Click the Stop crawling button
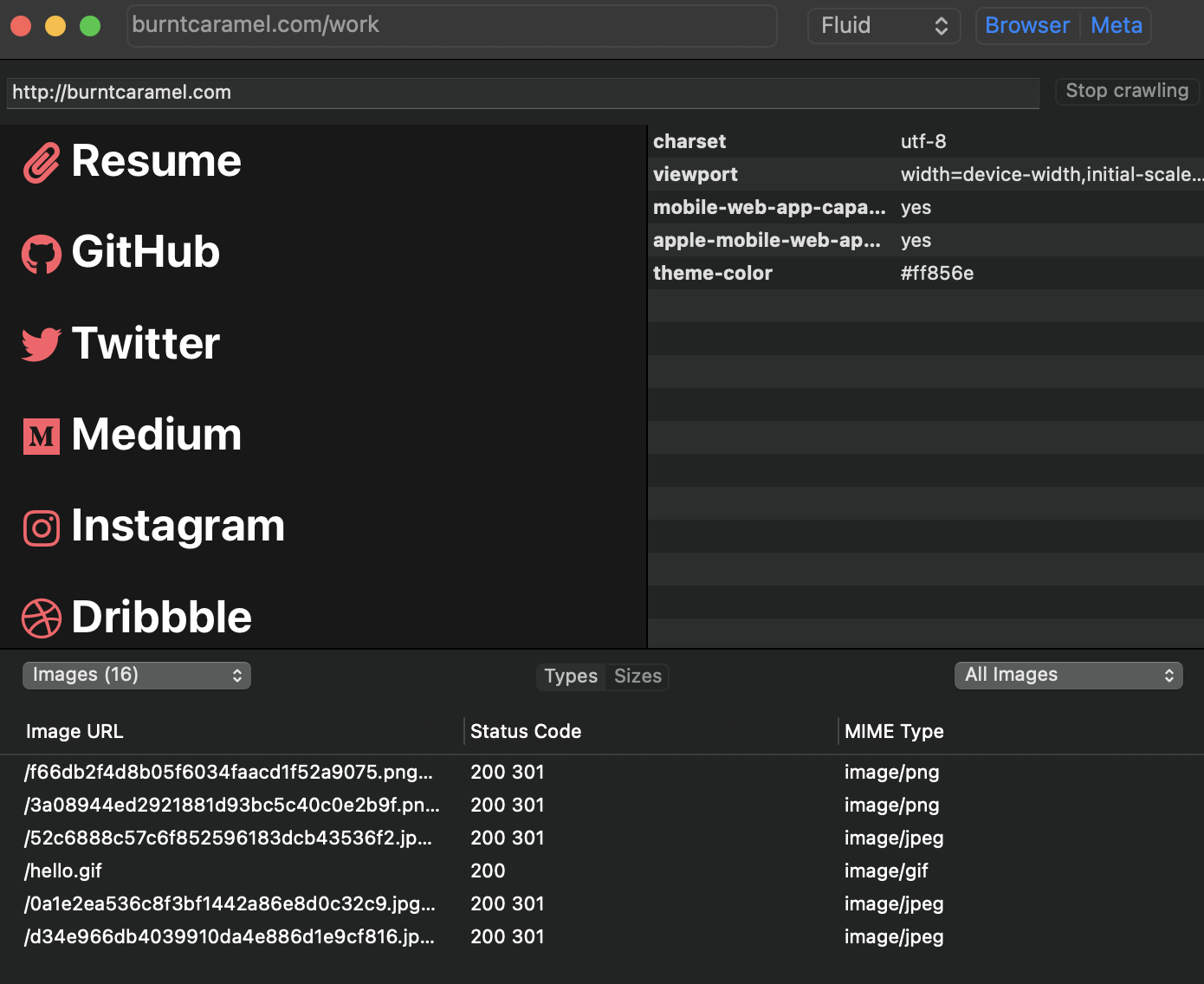The image size is (1204, 984). pyautogui.click(x=1127, y=91)
